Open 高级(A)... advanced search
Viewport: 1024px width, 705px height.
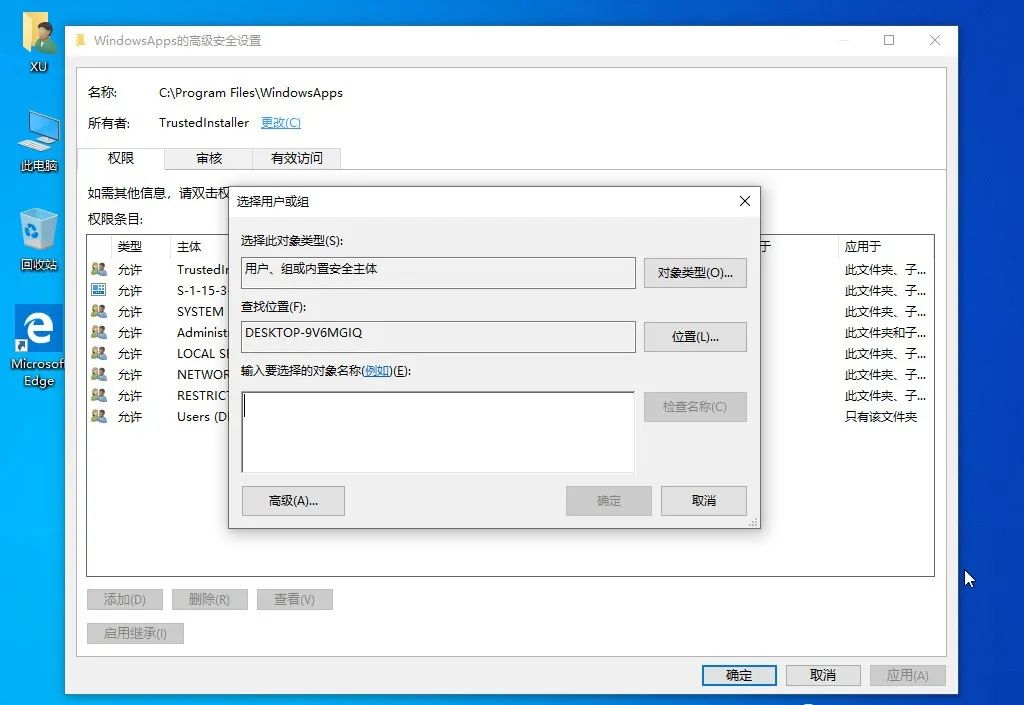[x=293, y=501]
